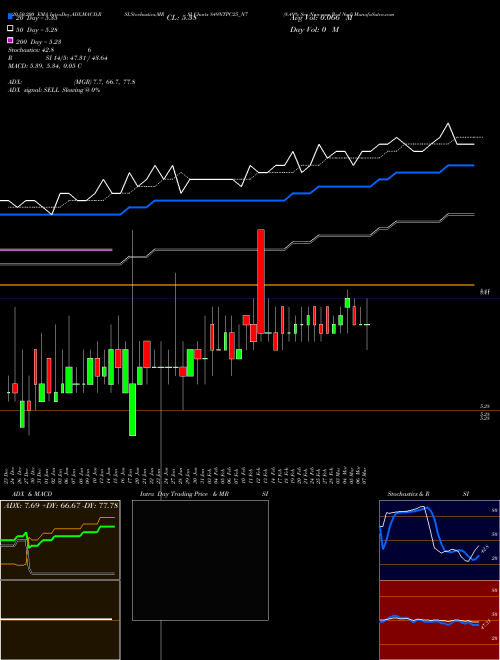Click the long green candlestick dropping below the lower orange line
This screenshot has width=500, height=660.
132,409
